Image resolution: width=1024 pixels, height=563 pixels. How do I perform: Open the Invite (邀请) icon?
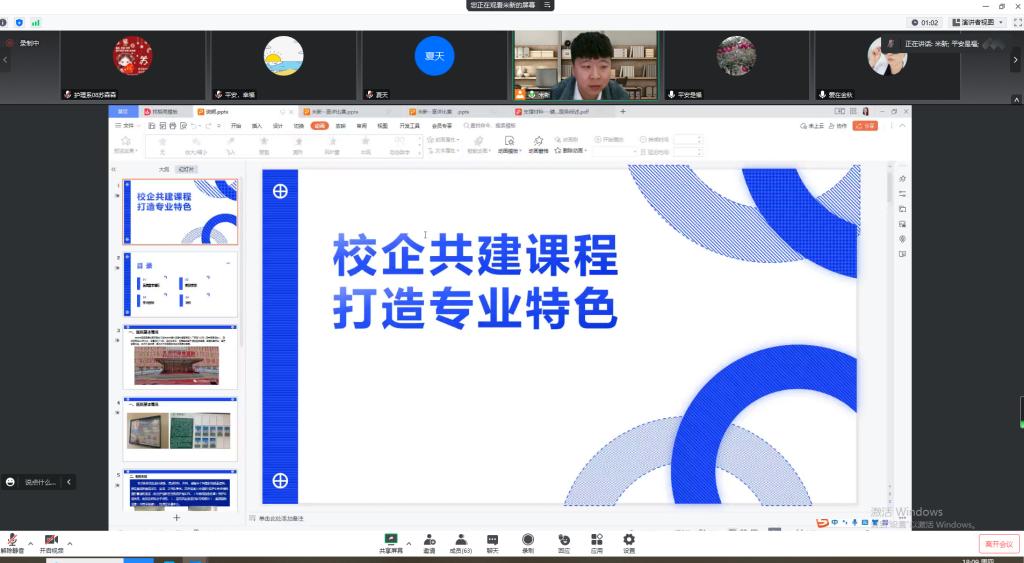coord(429,540)
